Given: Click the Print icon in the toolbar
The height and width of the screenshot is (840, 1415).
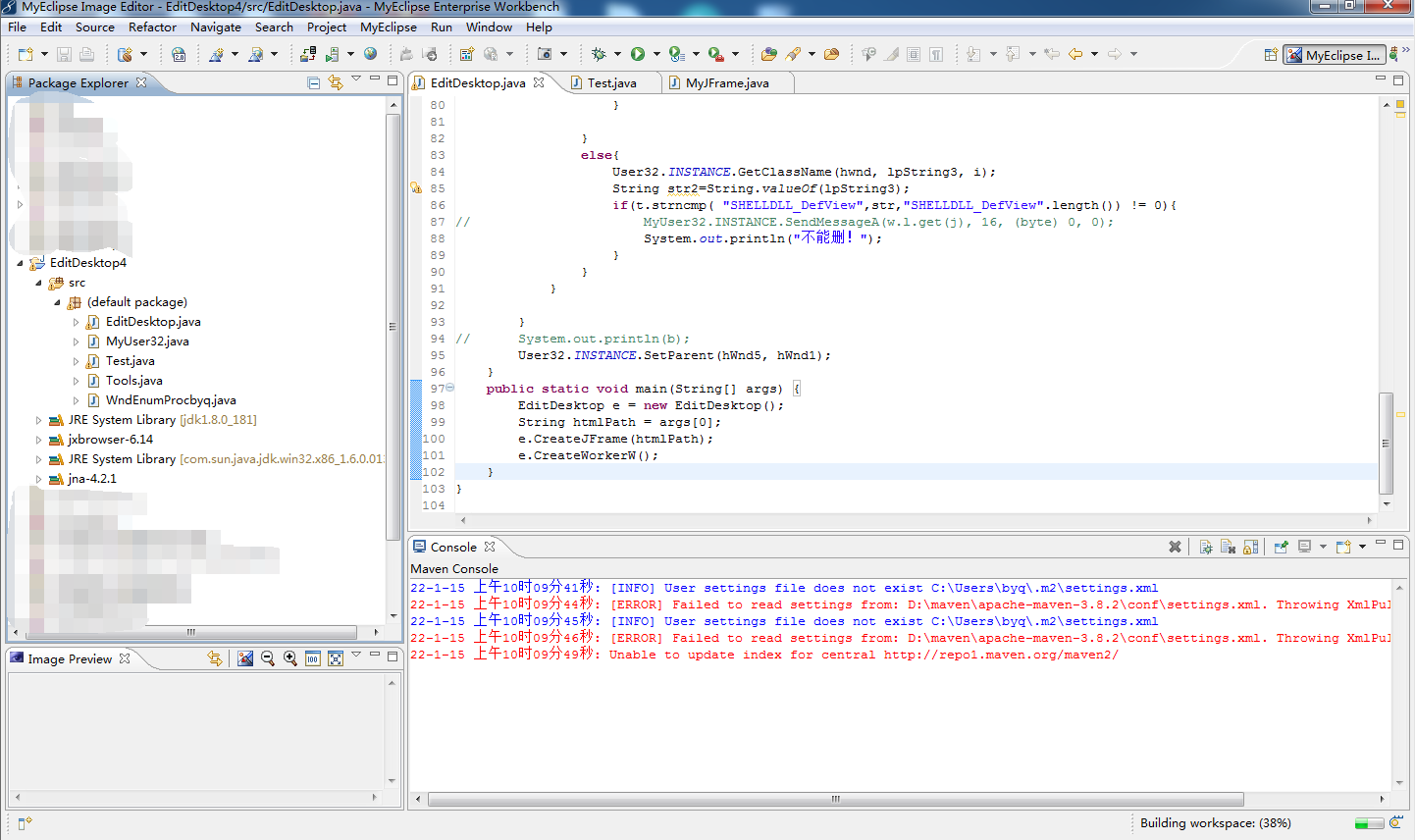Looking at the screenshot, I should pyautogui.click(x=86, y=54).
